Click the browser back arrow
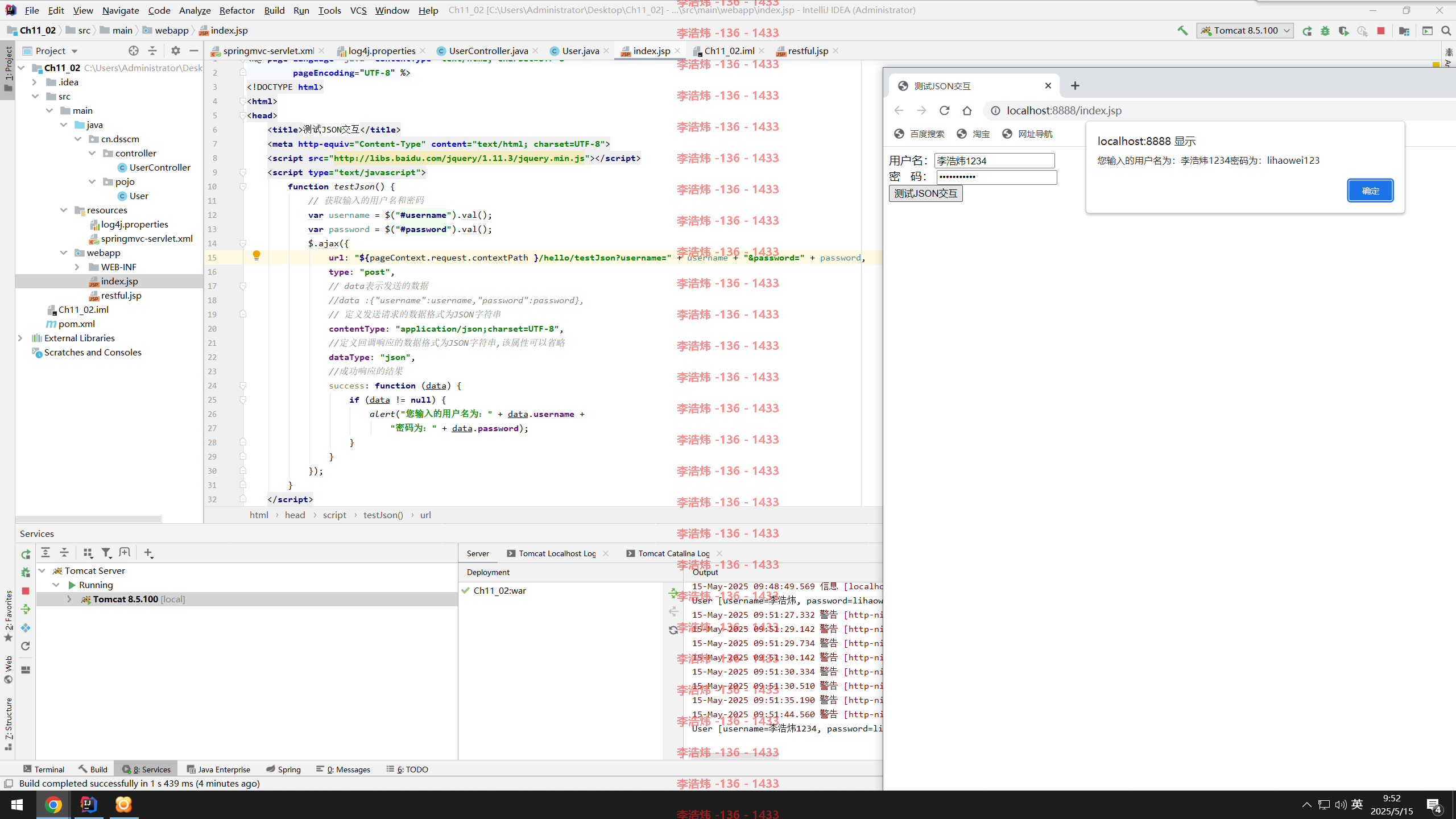The height and width of the screenshot is (819, 1456). pos(899,110)
